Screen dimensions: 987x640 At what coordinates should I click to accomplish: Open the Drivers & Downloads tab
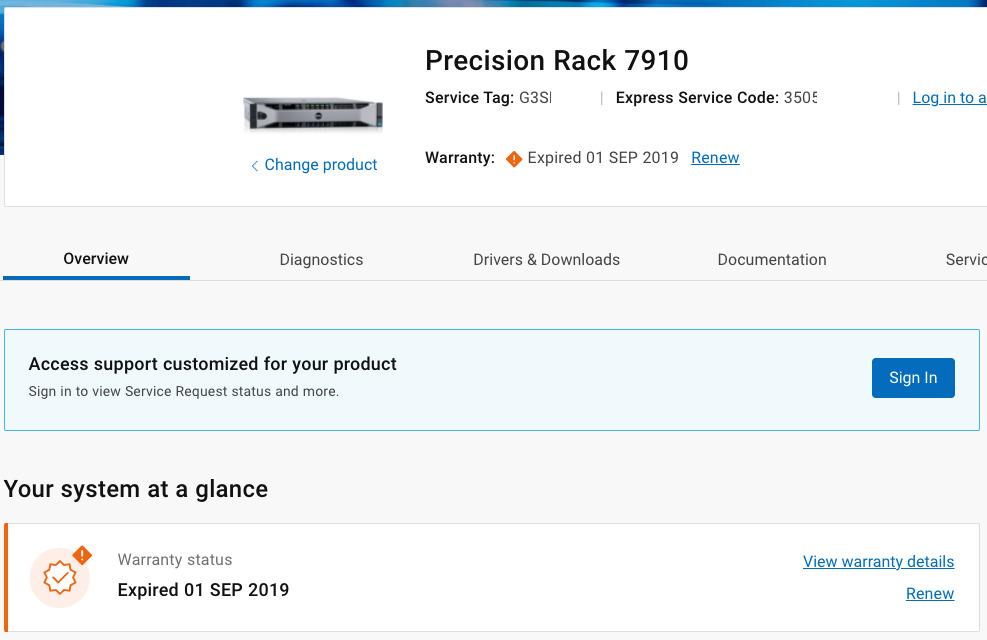[x=546, y=259]
